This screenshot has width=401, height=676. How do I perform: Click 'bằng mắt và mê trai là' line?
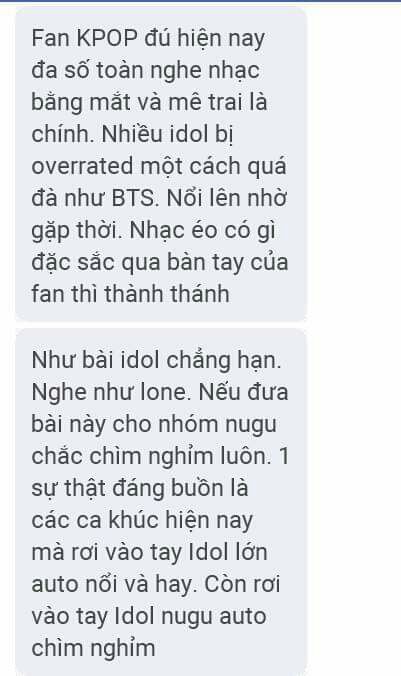coord(149,103)
